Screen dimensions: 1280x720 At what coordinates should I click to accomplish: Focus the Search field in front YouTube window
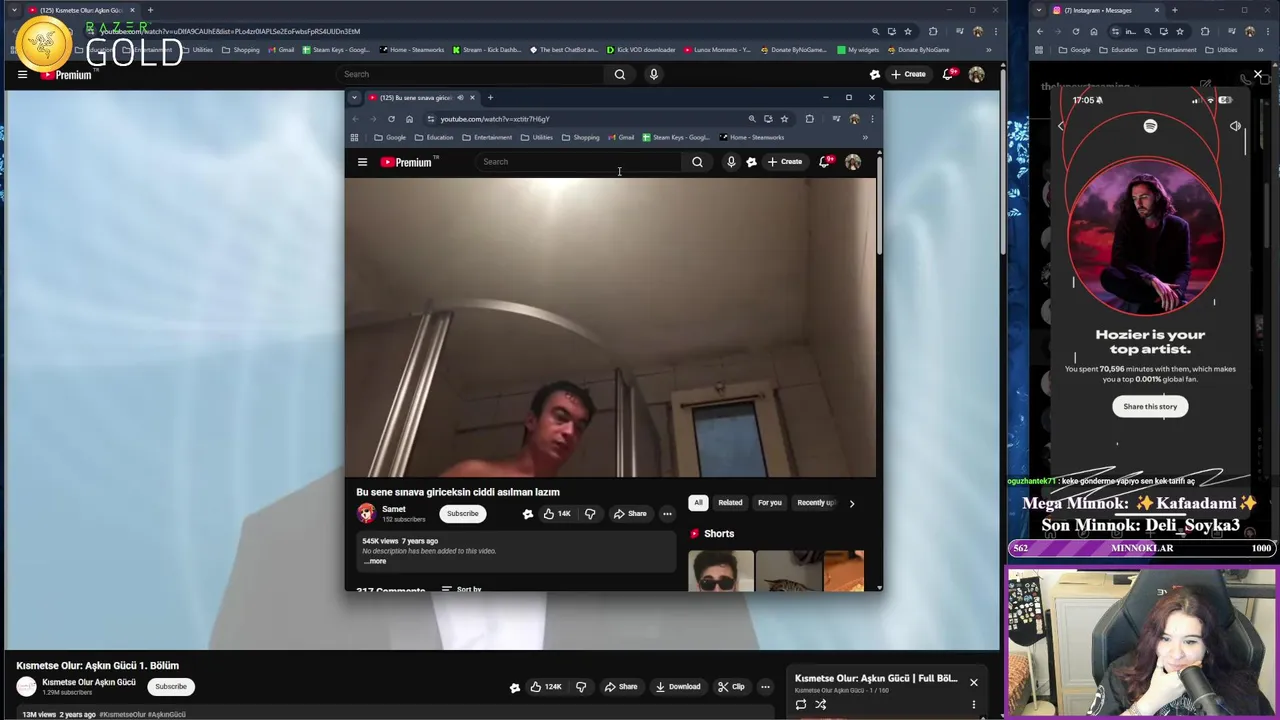click(x=580, y=162)
